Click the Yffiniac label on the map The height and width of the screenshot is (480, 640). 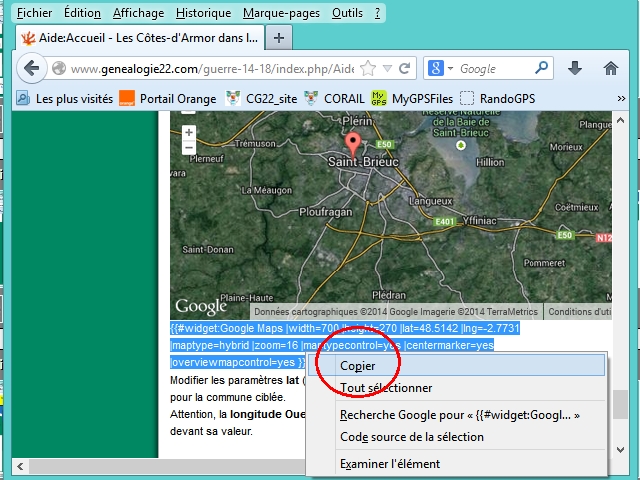[480, 221]
